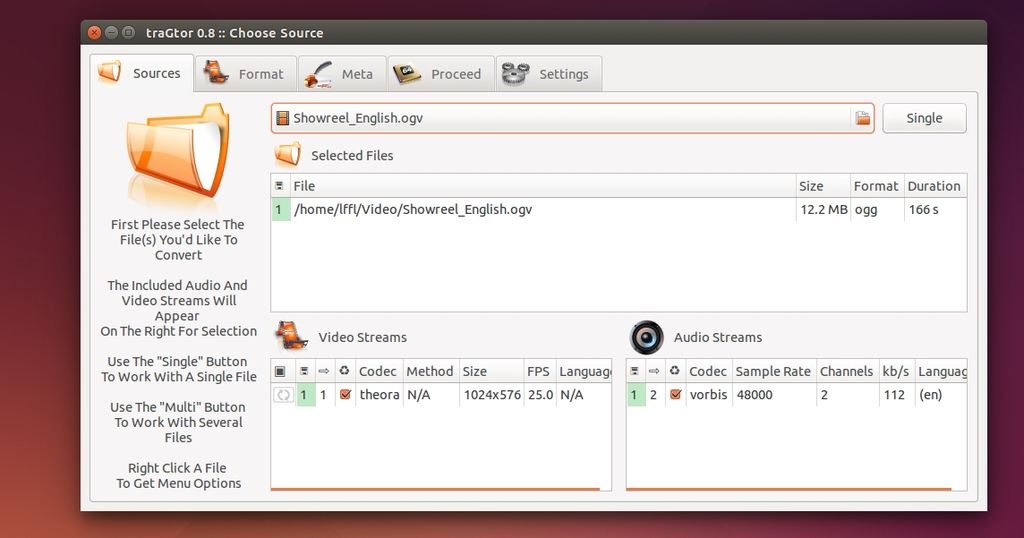The width and height of the screenshot is (1024, 538).
Task: Click the file browse icon in the source field
Action: [x=862, y=119]
